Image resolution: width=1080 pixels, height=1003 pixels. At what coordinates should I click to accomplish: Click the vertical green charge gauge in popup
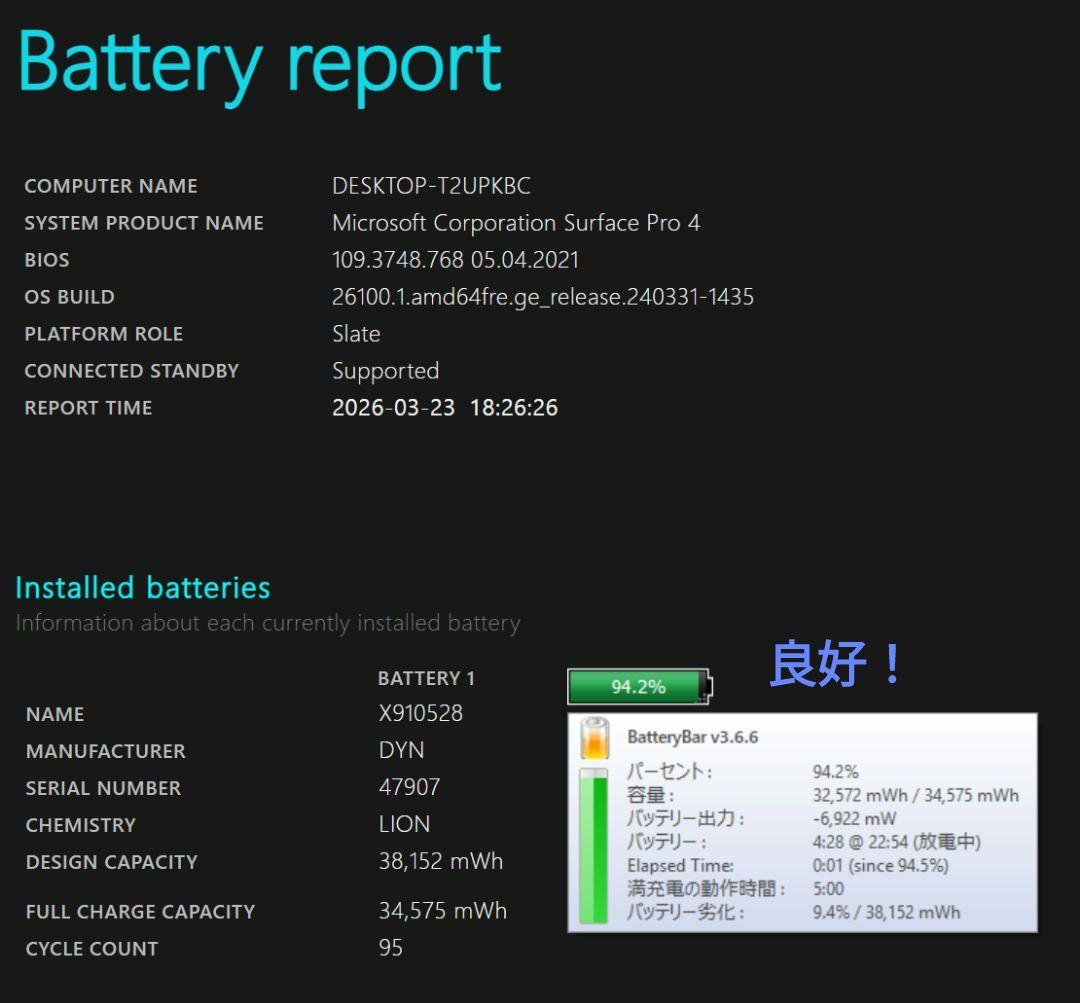pos(593,845)
